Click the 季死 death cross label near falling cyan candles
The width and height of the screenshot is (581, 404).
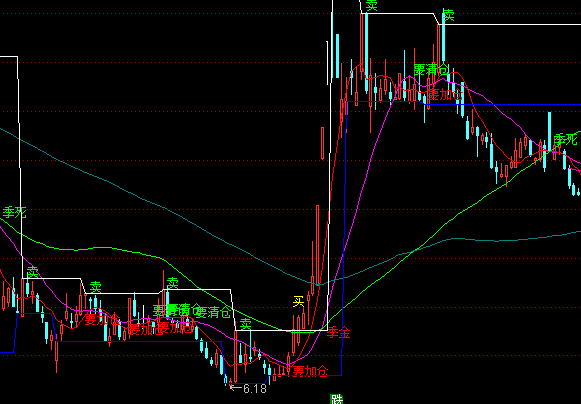tap(565, 140)
